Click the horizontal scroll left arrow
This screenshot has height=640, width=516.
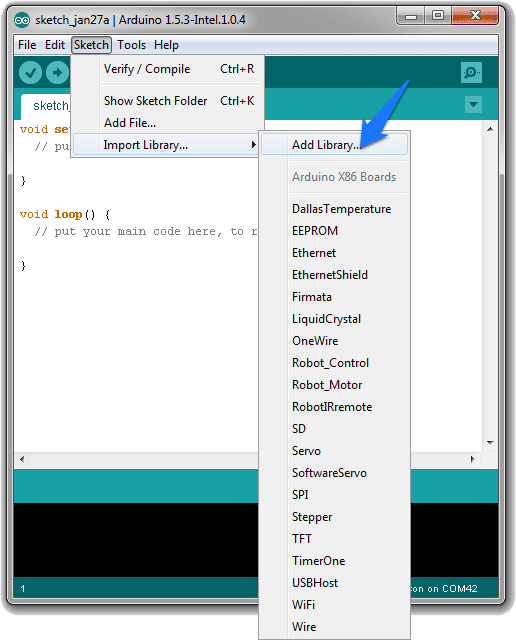pos(22,460)
